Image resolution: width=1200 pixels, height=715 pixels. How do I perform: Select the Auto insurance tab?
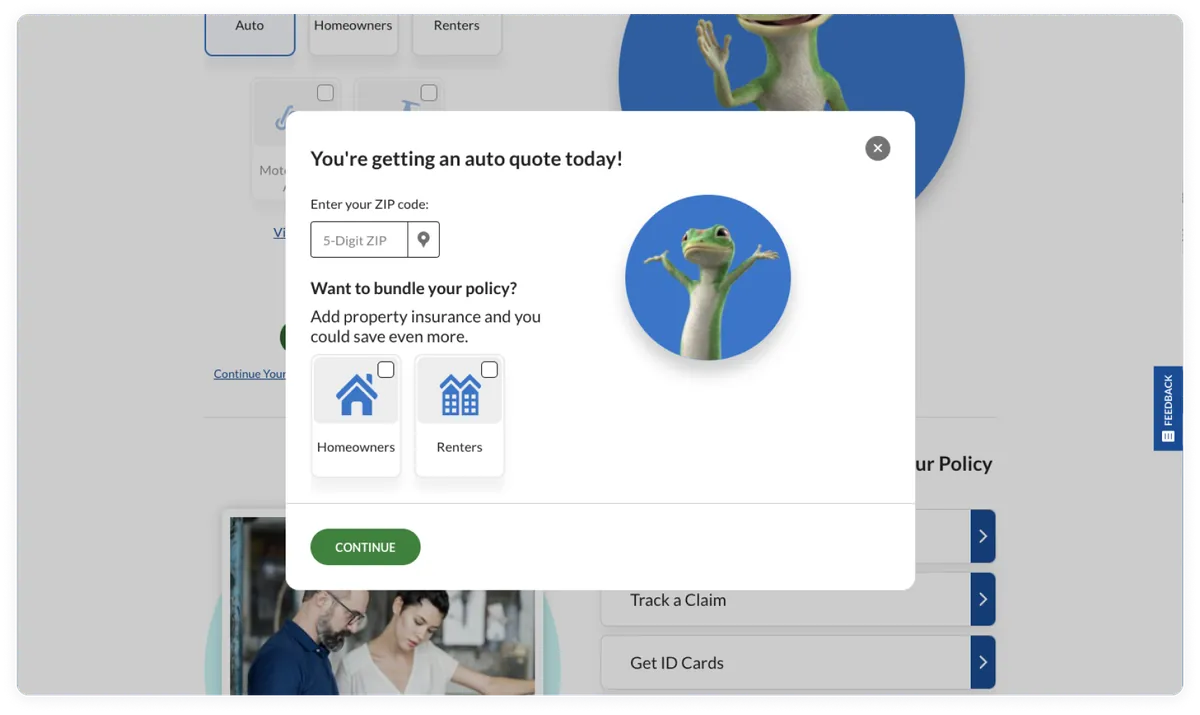click(x=250, y=26)
